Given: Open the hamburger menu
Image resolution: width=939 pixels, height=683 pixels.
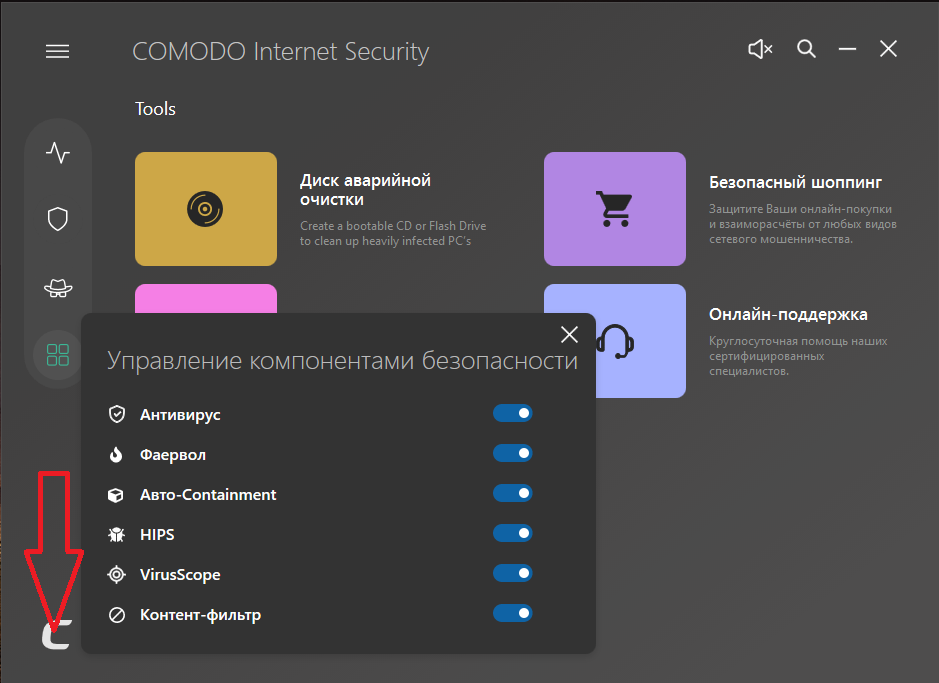Looking at the screenshot, I should [x=58, y=51].
